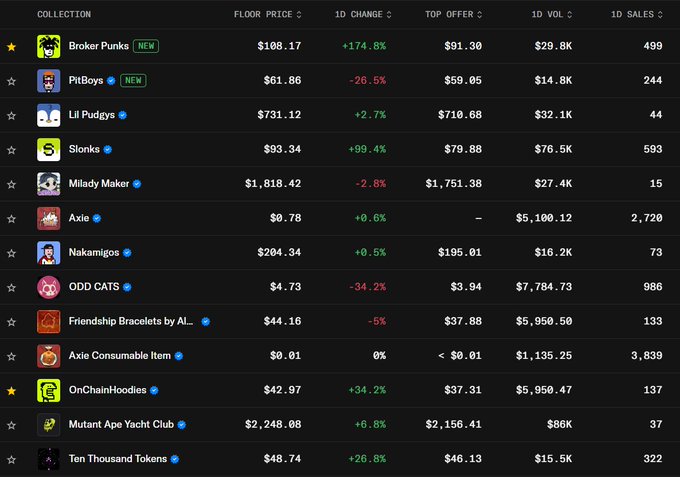Sort by Floor Price column
The width and height of the screenshot is (680, 477).
point(268,14)
